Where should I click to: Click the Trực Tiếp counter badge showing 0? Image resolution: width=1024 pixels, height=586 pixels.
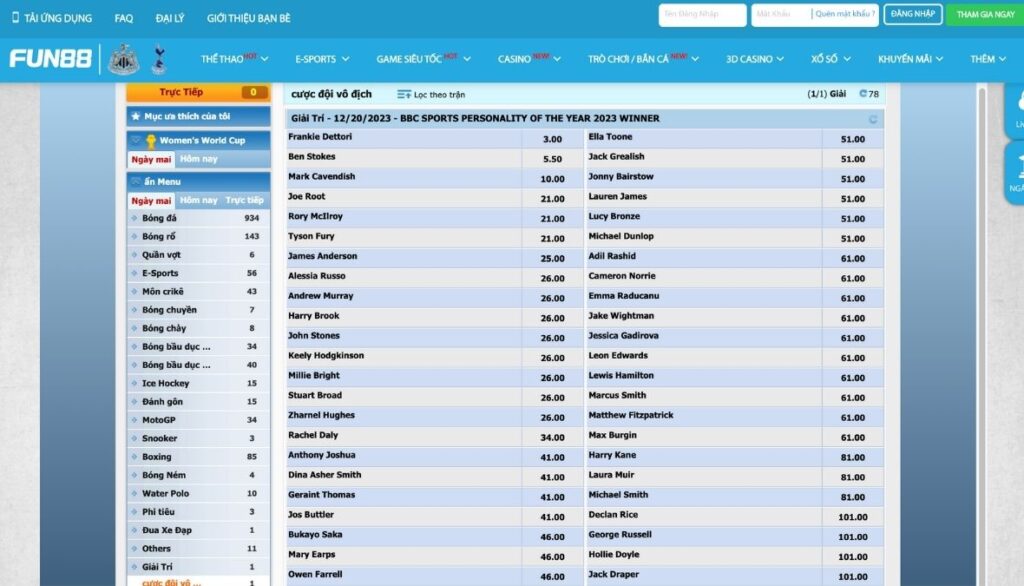[253, 92]
